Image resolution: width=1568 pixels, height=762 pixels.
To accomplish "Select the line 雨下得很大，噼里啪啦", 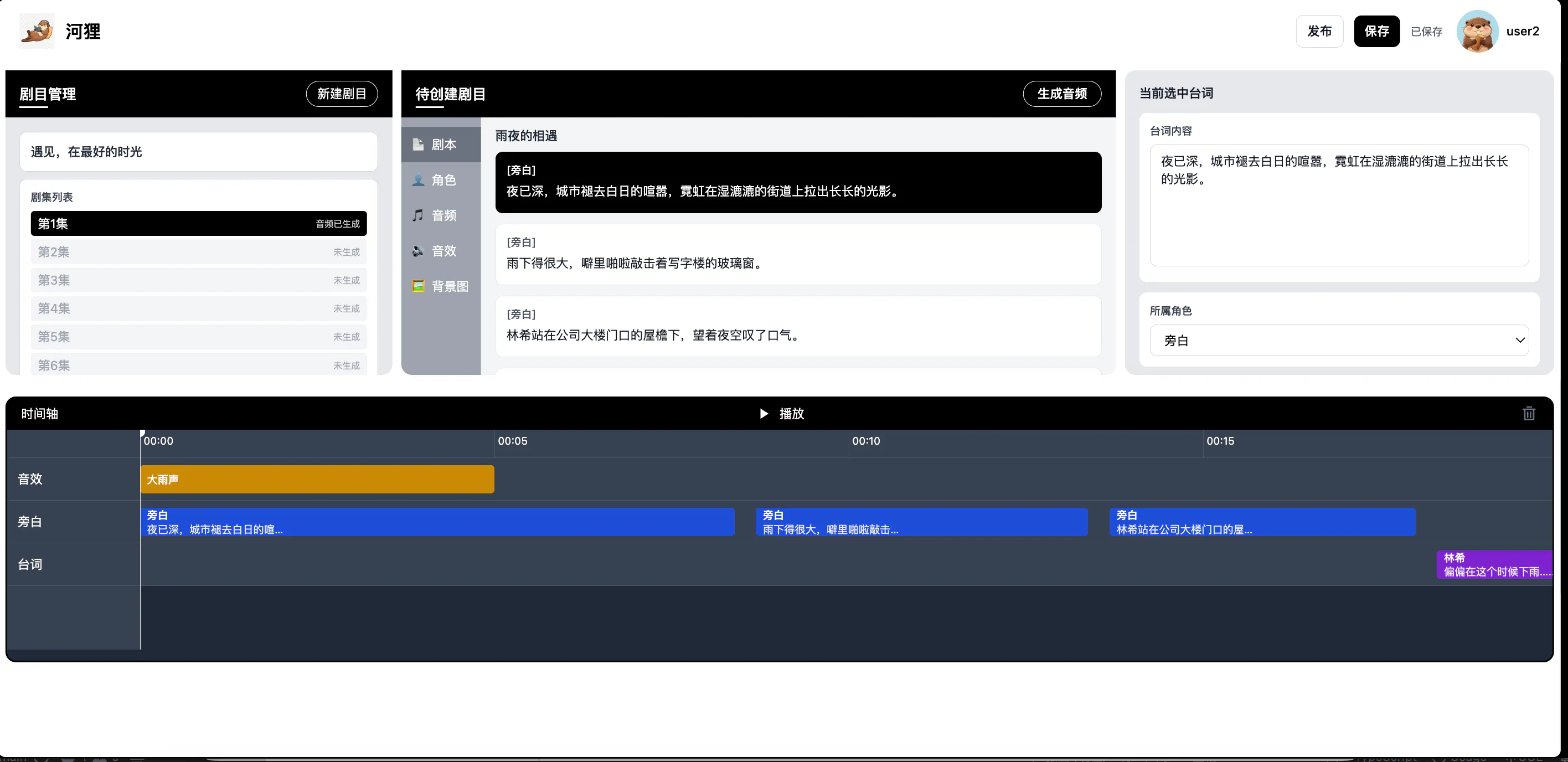I will click(x=798, y=254).
